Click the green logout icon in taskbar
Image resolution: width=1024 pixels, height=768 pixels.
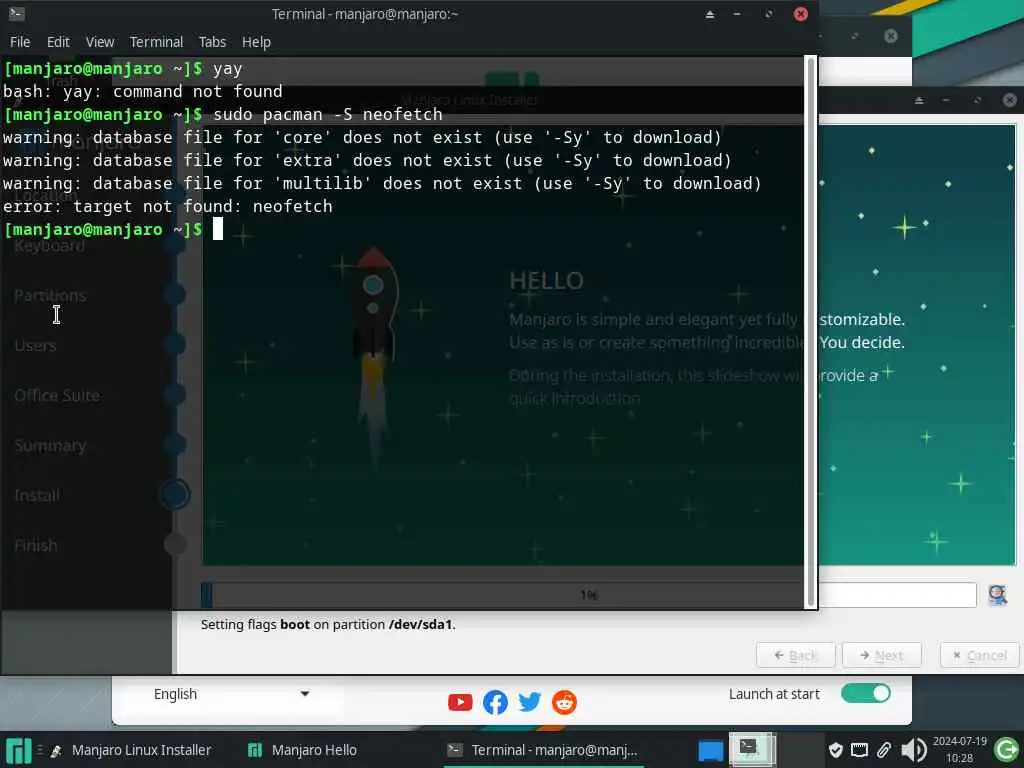point(1006,749)
